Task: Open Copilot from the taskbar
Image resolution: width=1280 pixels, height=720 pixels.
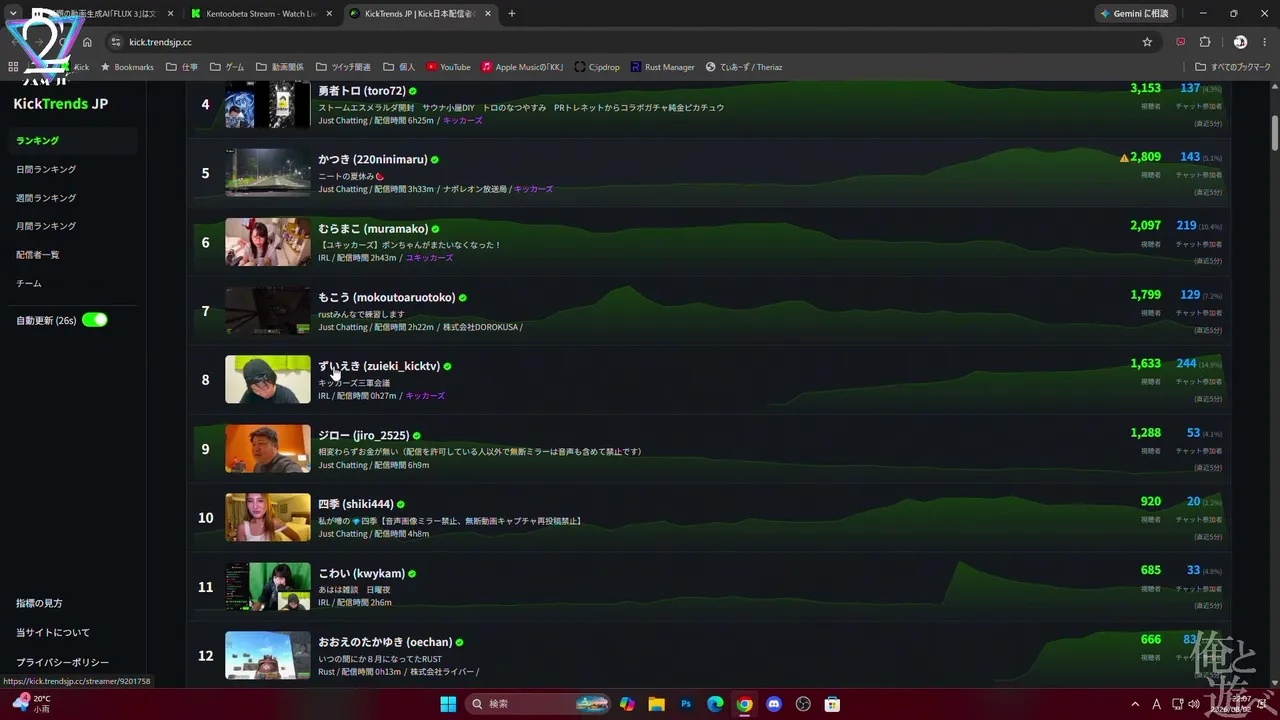Action: 627,704
